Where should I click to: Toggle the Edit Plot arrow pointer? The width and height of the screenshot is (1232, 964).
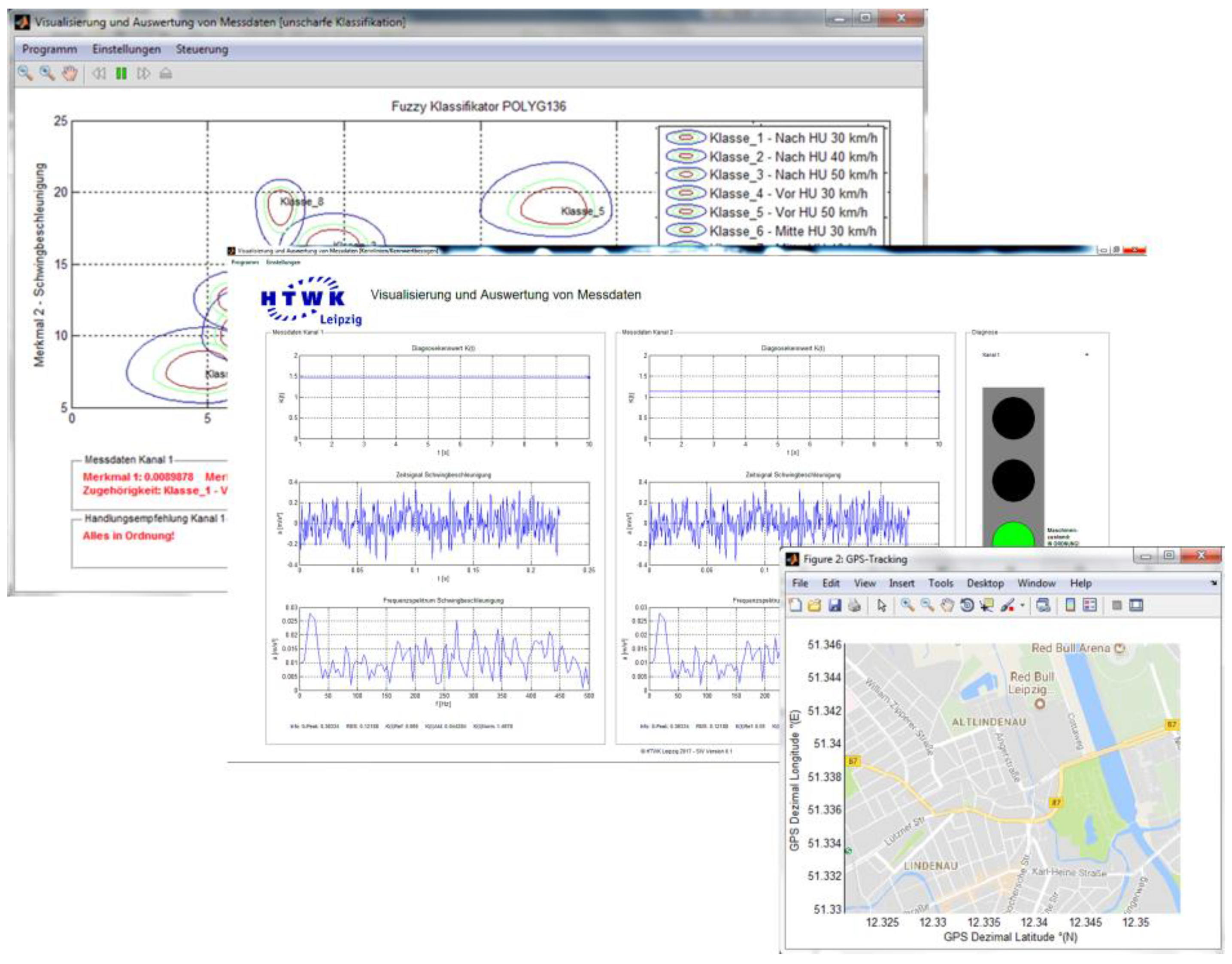click(x=882, y=605)
